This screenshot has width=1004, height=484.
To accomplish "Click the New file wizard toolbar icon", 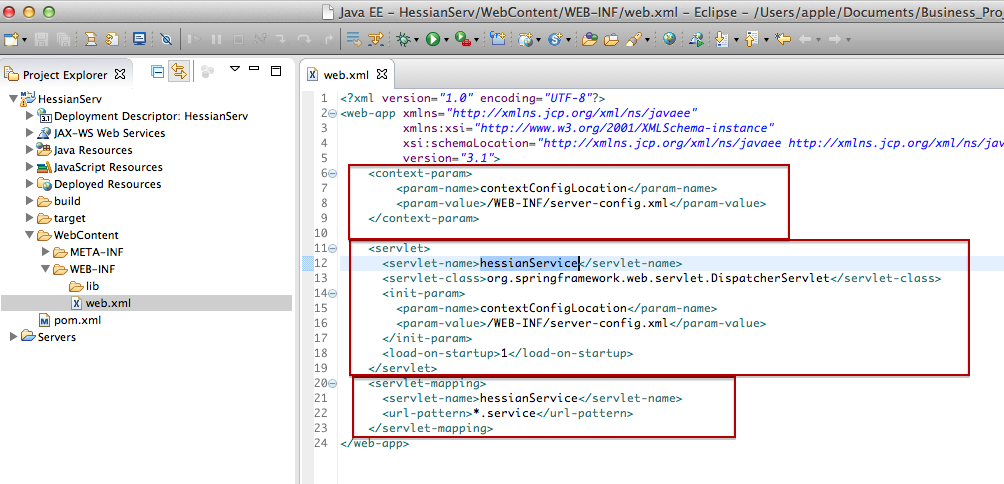I will point(11,39).
